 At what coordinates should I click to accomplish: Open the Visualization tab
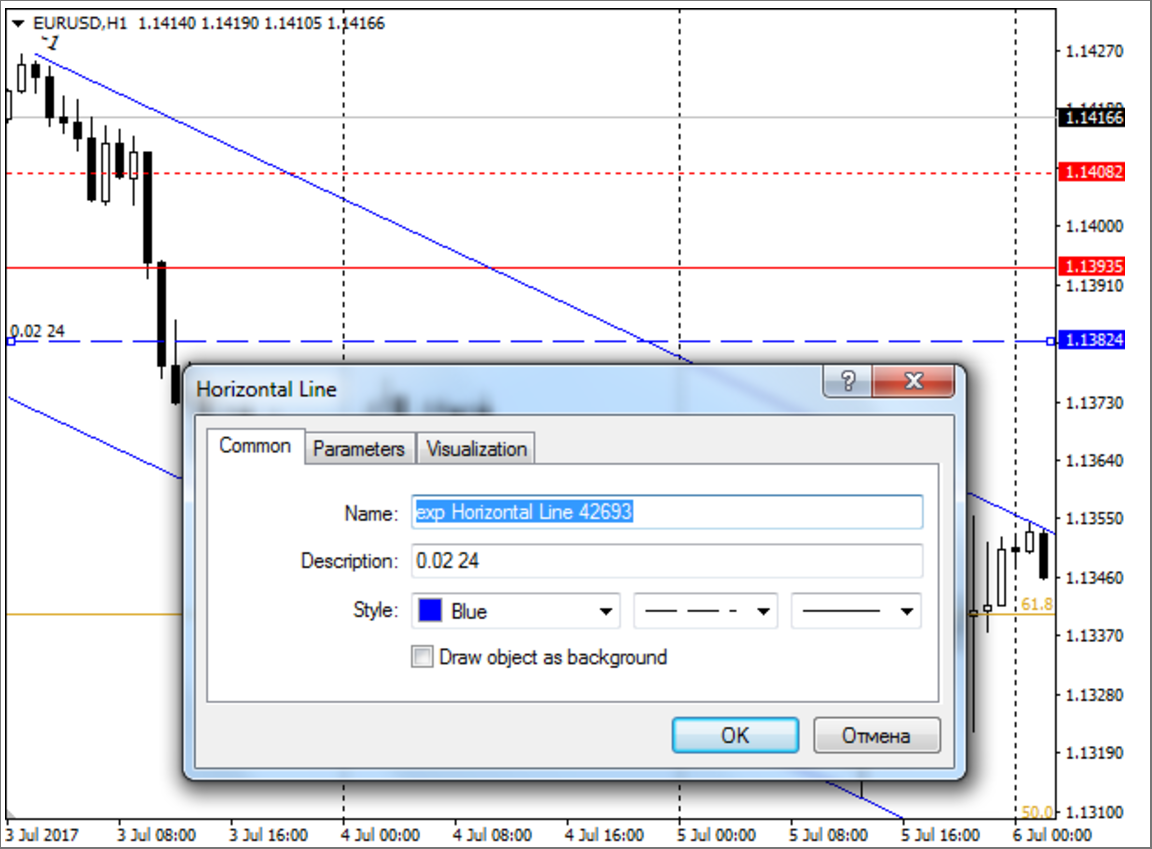476,449
